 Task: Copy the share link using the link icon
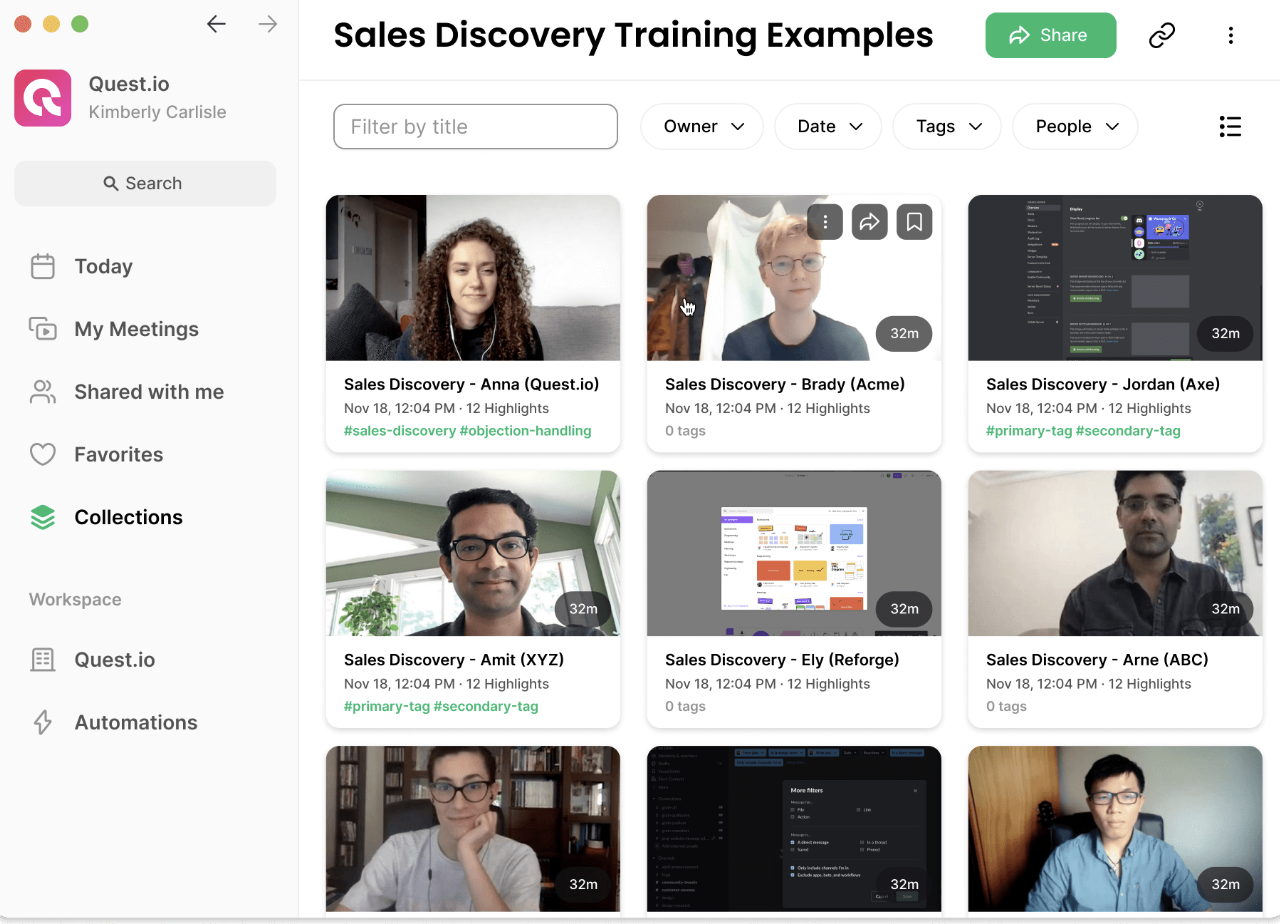[1161, 34]
